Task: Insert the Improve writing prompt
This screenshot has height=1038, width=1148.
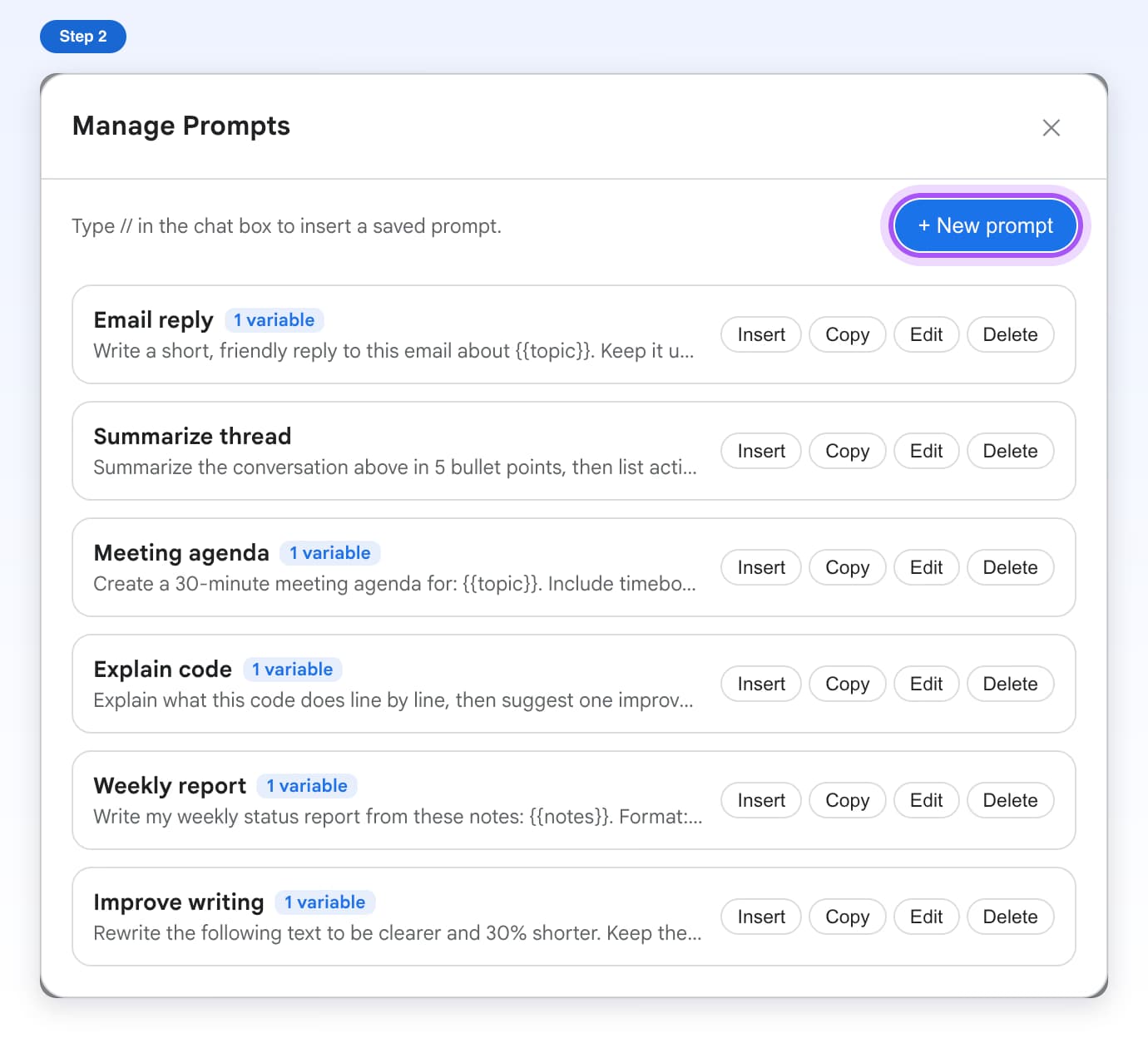Action: [x=760, y=917]
